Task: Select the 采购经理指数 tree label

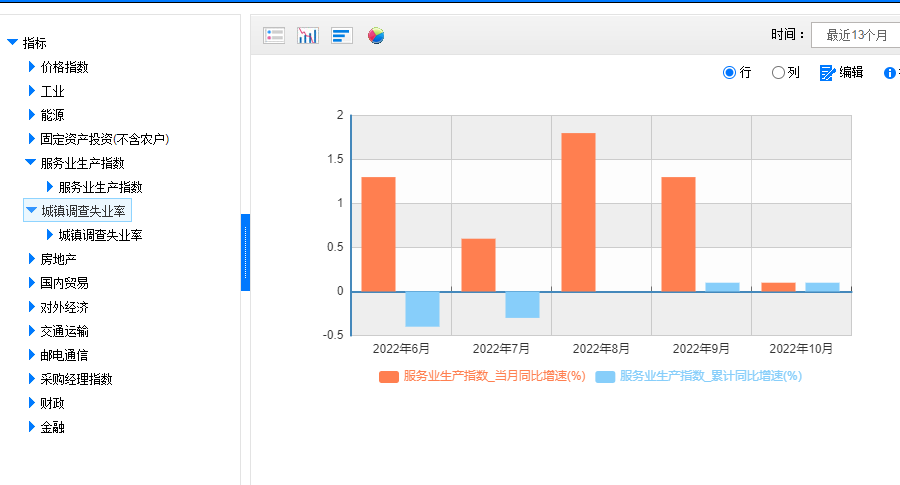Action: pos(76,379)
